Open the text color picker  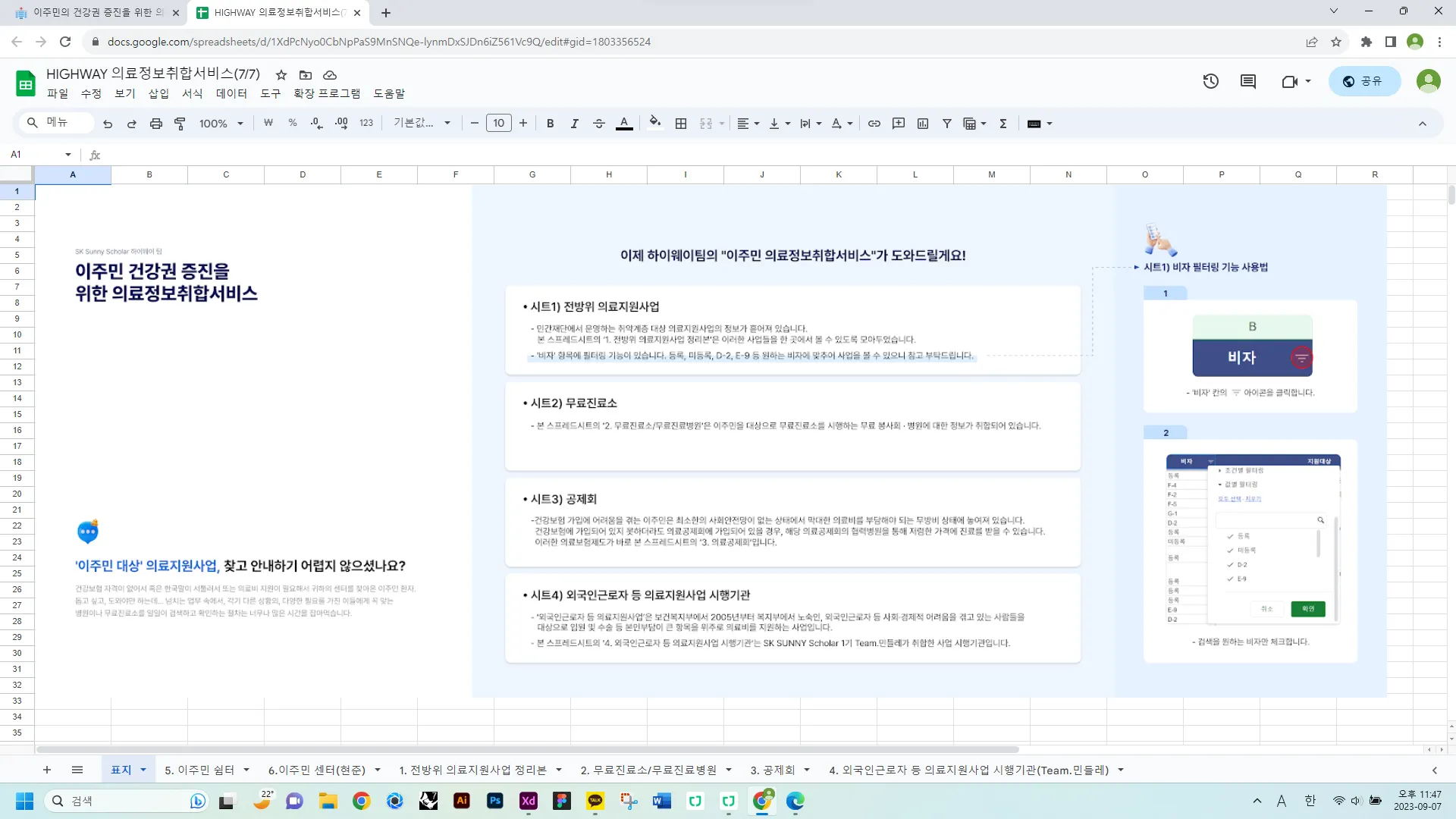[623, 124]
